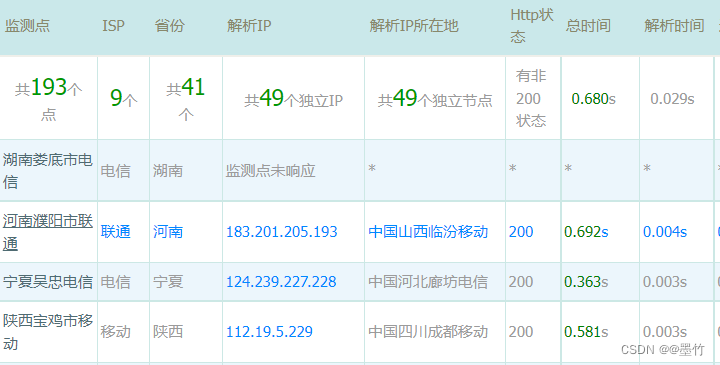This screenshot has width=720, height=365.
Task: Click IP 112.19.5.229
Action: 269,332
